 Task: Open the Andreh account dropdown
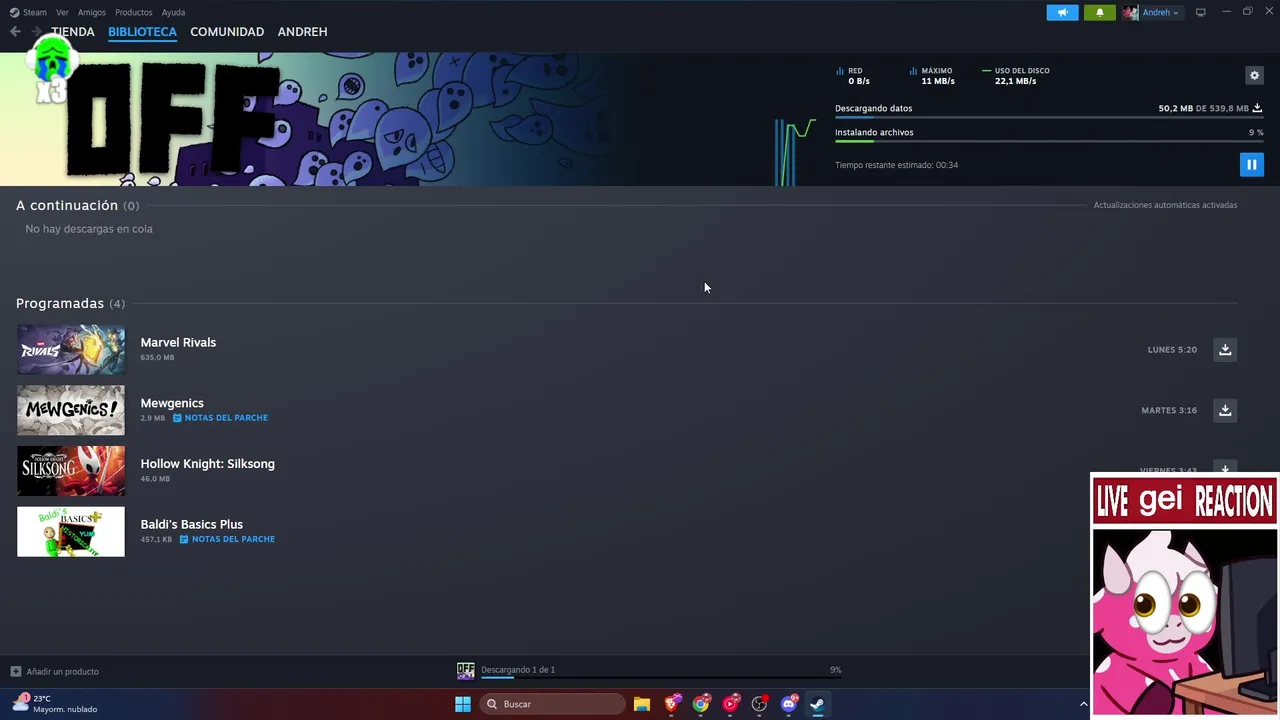[1160, 12]
